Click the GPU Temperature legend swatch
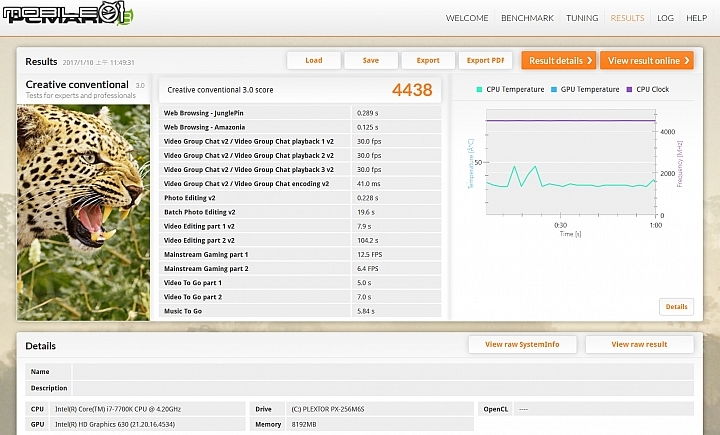The width and height of the screenshot is (720, 435). click(553, 90)
